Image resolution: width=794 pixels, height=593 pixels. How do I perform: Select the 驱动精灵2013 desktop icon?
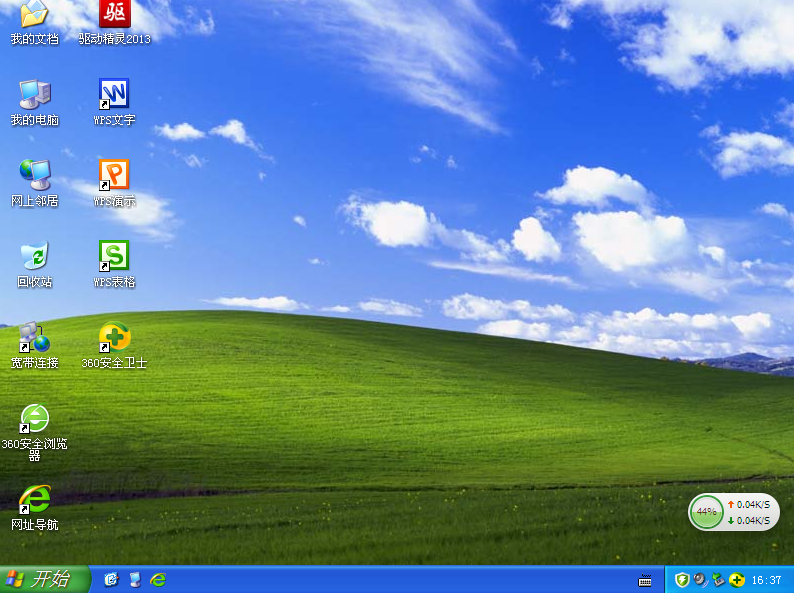[x=114, y=16]
